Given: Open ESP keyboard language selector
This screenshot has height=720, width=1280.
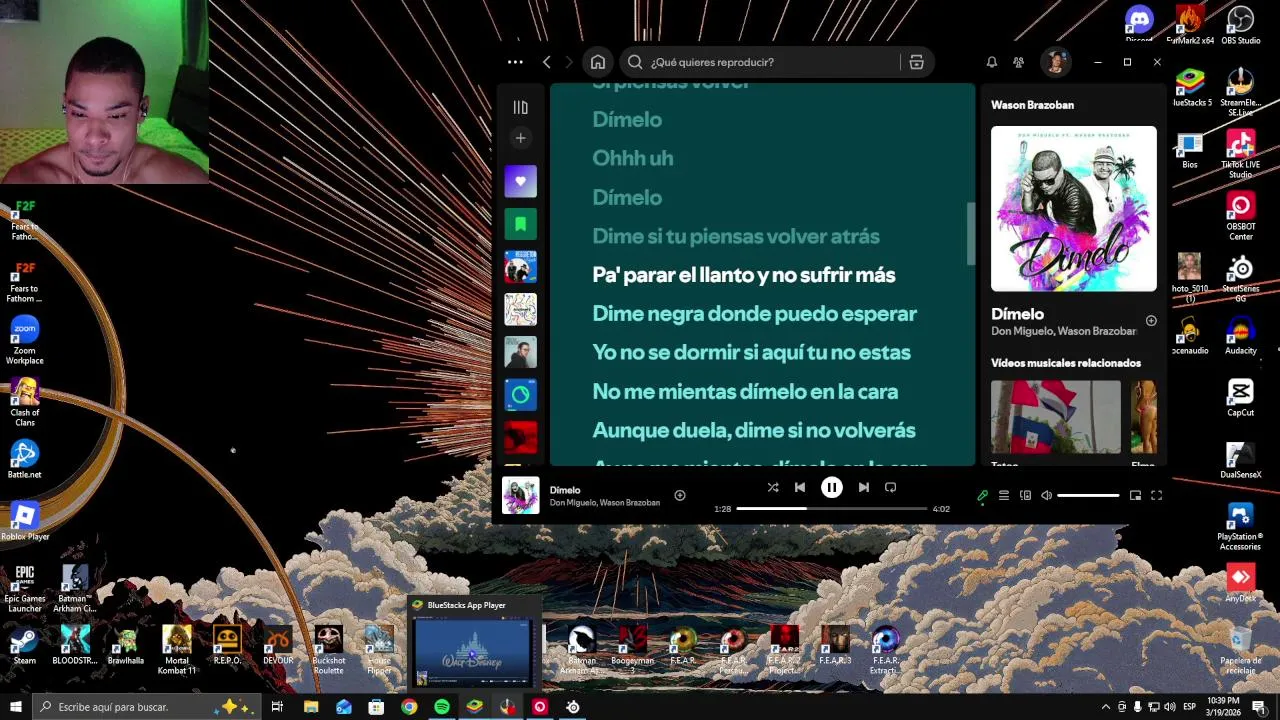Looking at the screenshot, I should pos(1189,707).
